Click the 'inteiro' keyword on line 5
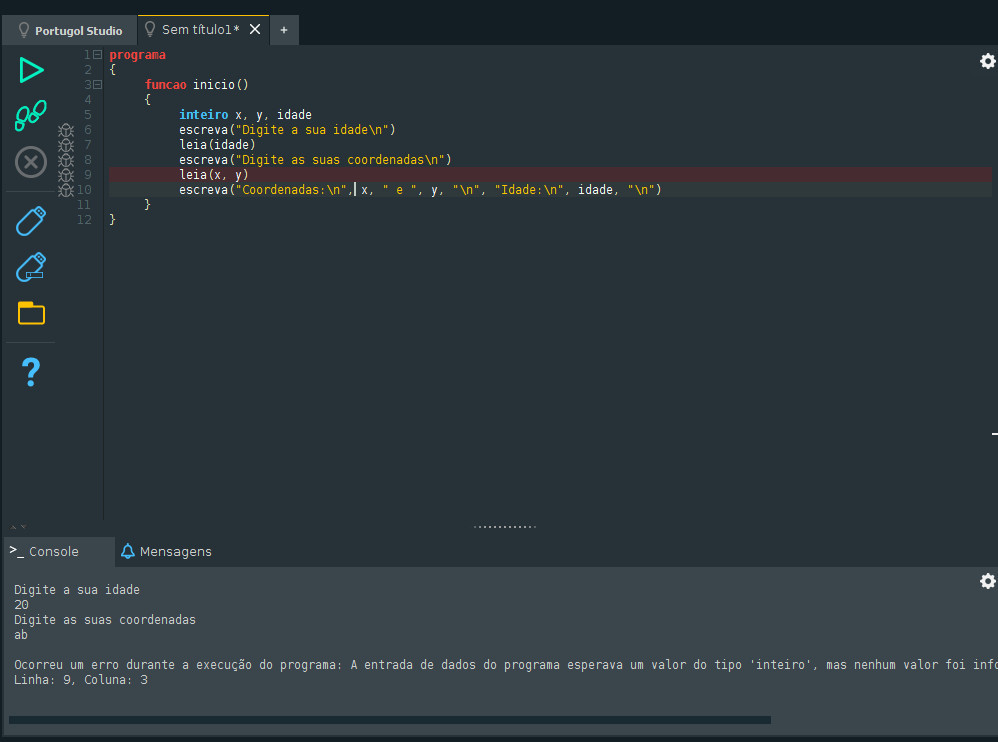Viewport: 998px width, 742px height. pyautogui.click(x=204, y=115)
